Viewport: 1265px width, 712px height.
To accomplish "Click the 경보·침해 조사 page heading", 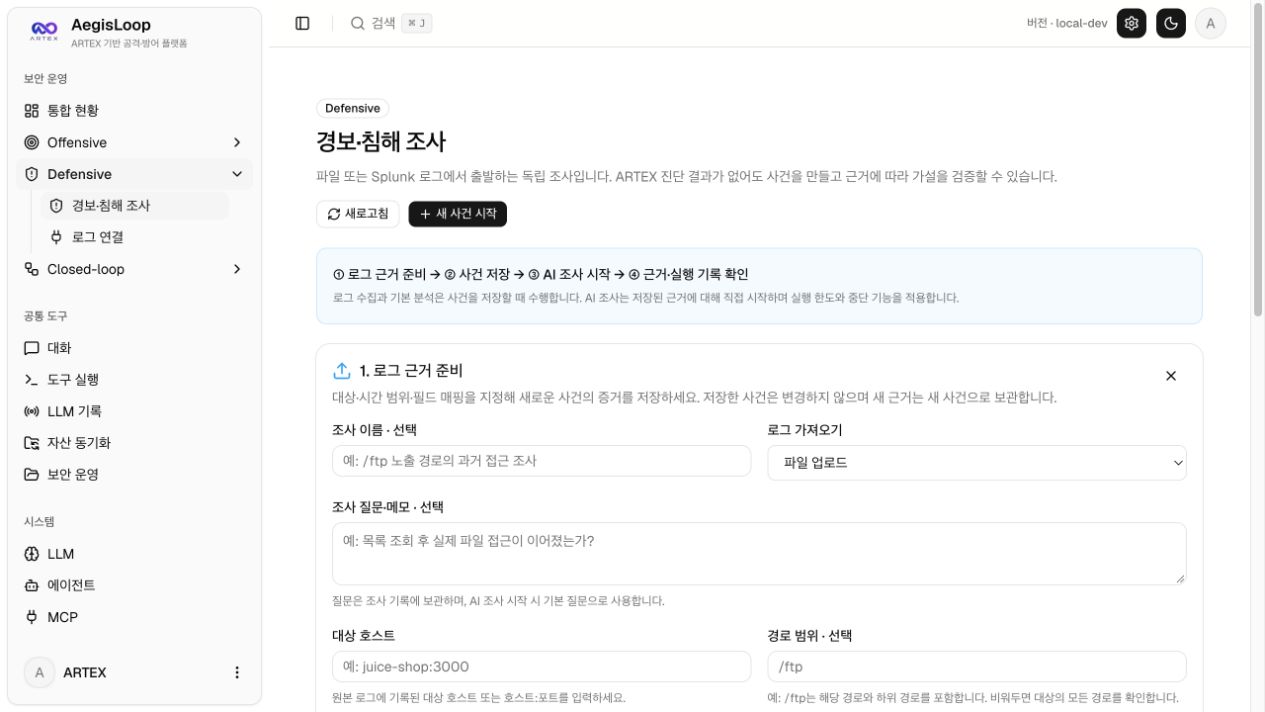I will point(381,141).
